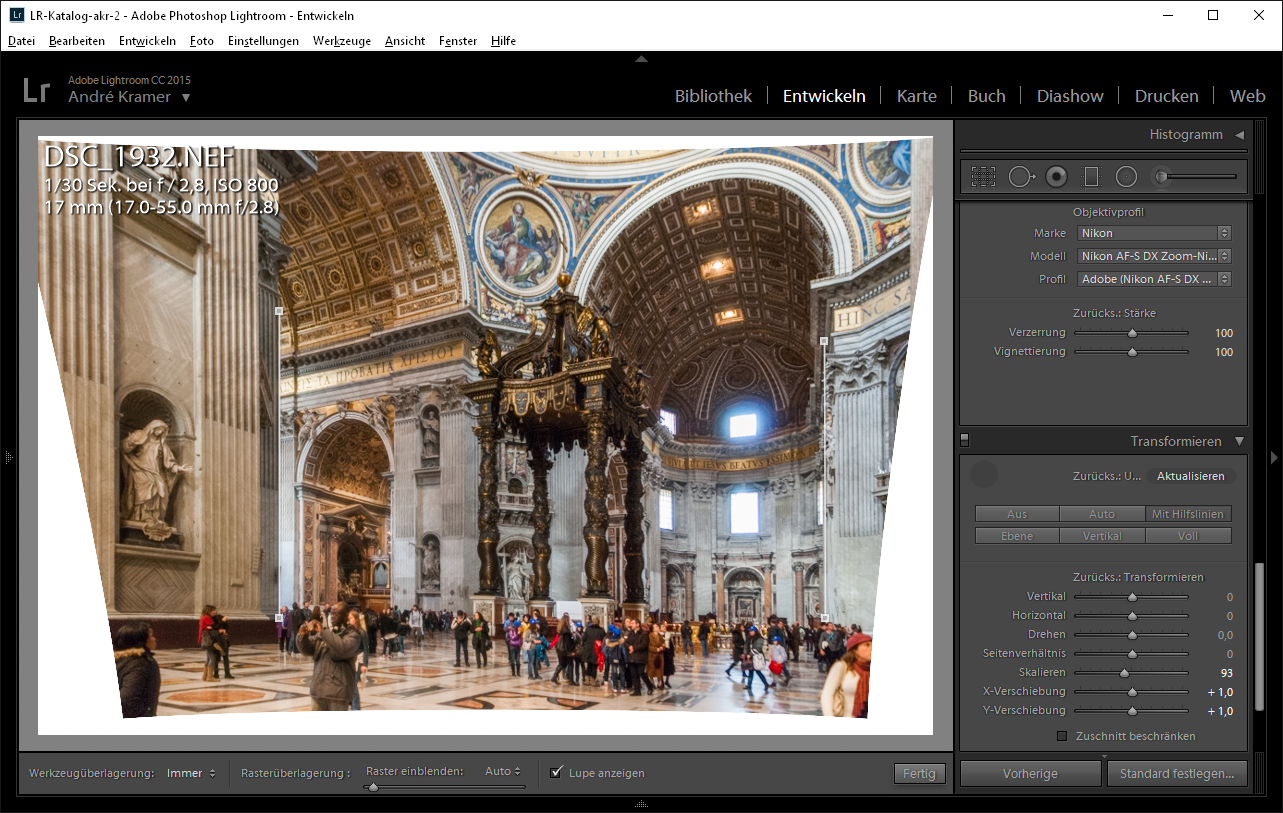Screen dimensions: 1283x813
Task: Click the Lr logo icon in header
Action: [x=36, y=90]
